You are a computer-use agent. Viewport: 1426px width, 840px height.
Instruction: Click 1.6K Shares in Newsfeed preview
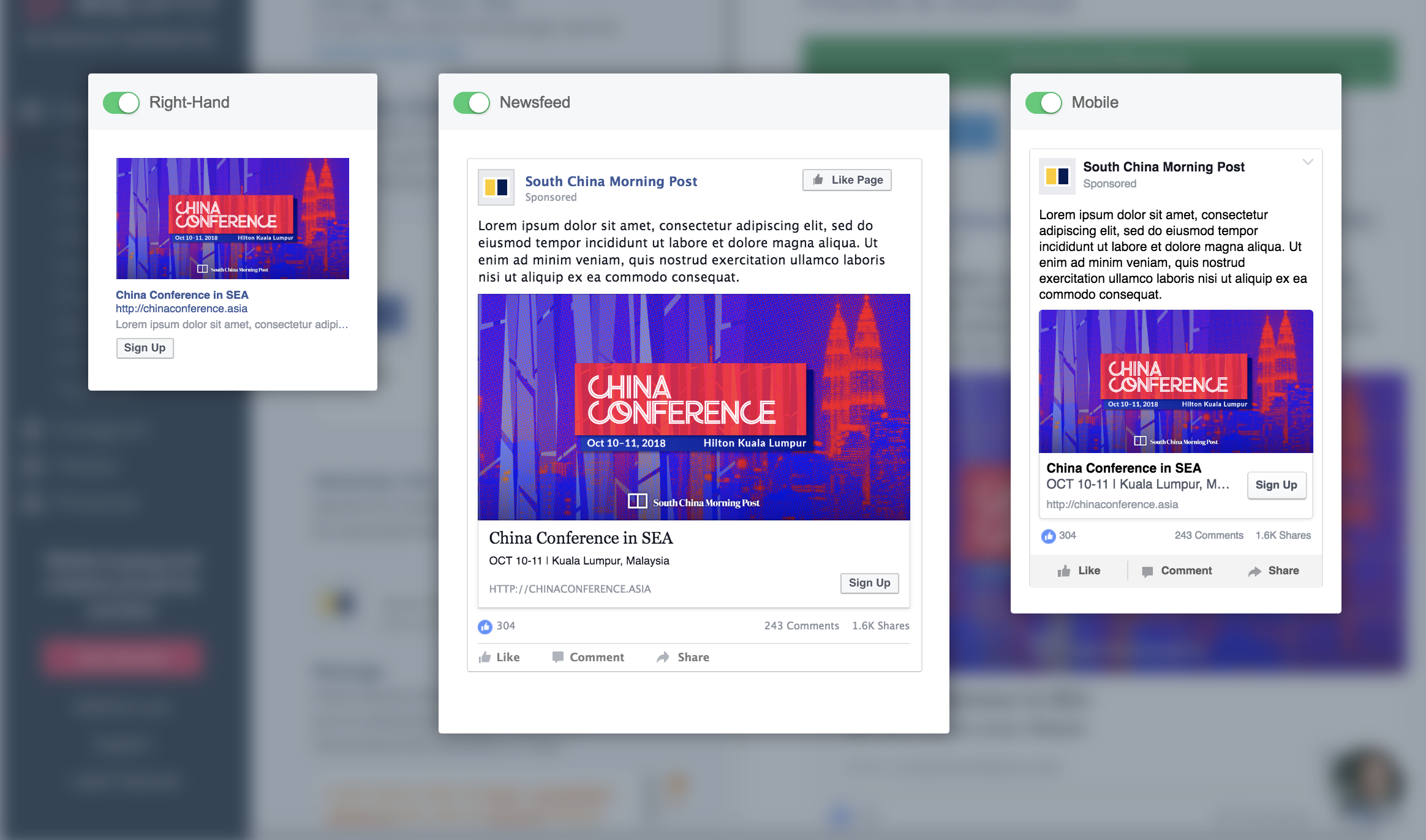coord(881,626)
